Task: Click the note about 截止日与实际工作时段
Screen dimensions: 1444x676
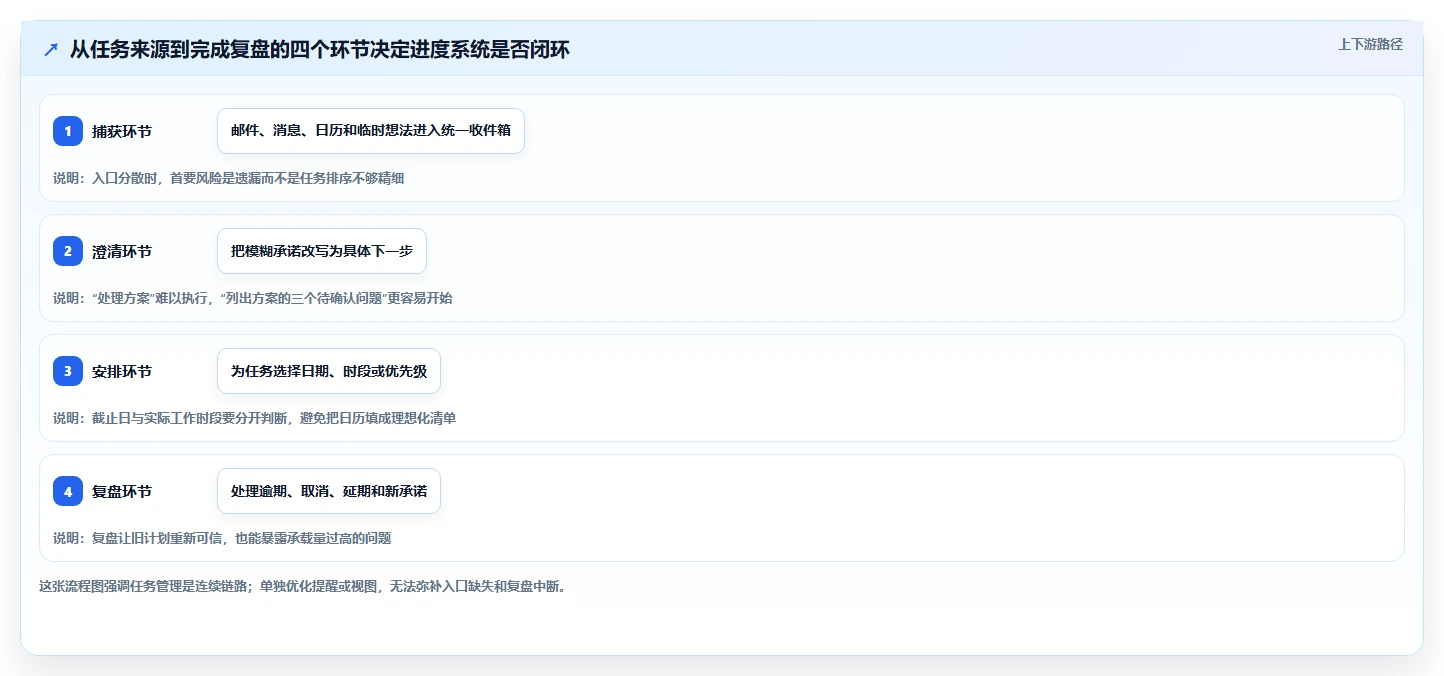Action: point(255,418)
